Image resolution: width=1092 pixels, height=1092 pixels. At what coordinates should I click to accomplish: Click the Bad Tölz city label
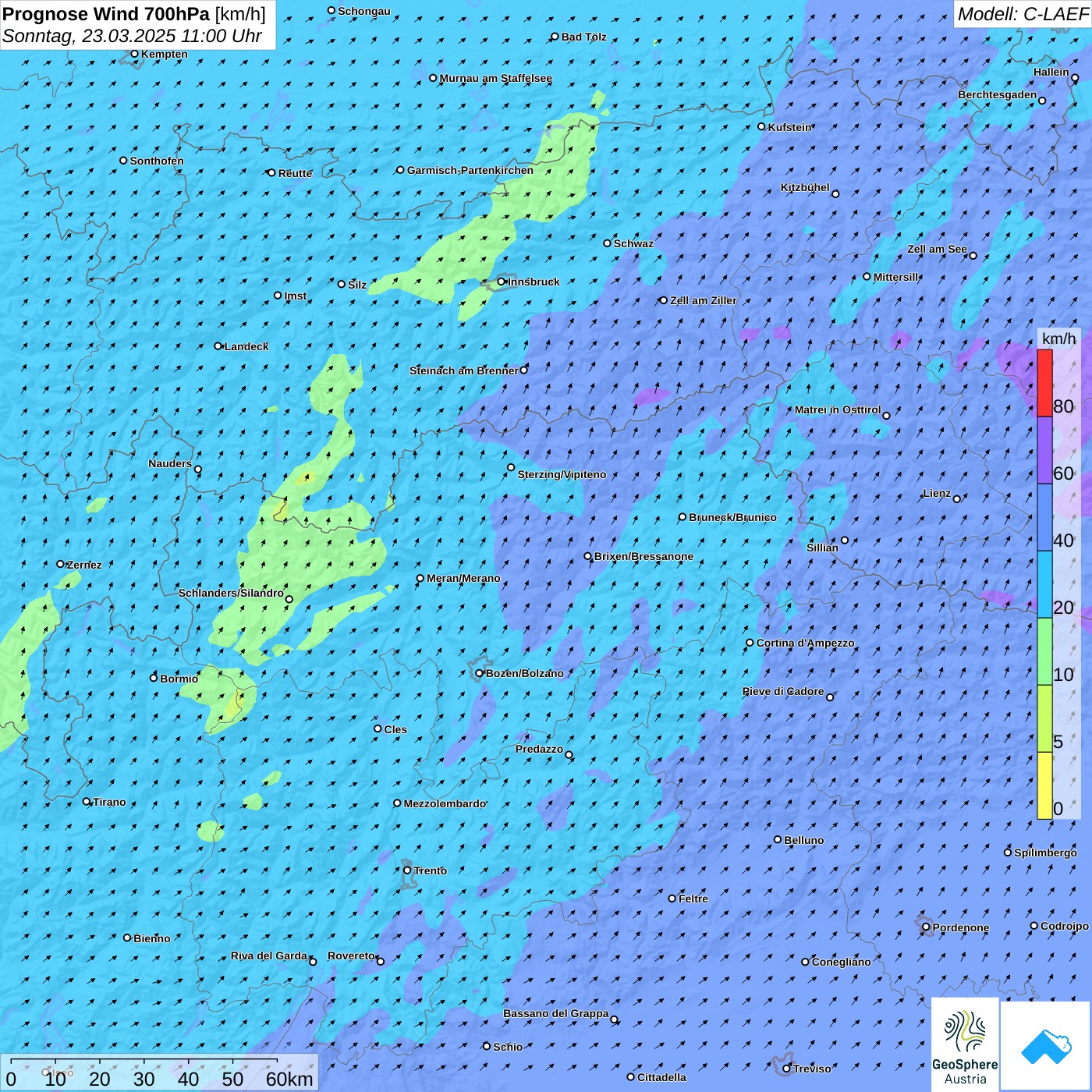point(583,37)
